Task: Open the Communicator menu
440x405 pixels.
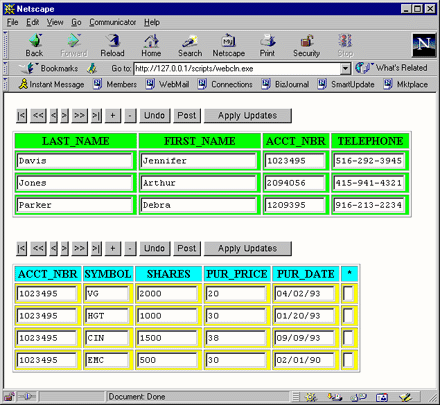Action: [x=112, y=22]
